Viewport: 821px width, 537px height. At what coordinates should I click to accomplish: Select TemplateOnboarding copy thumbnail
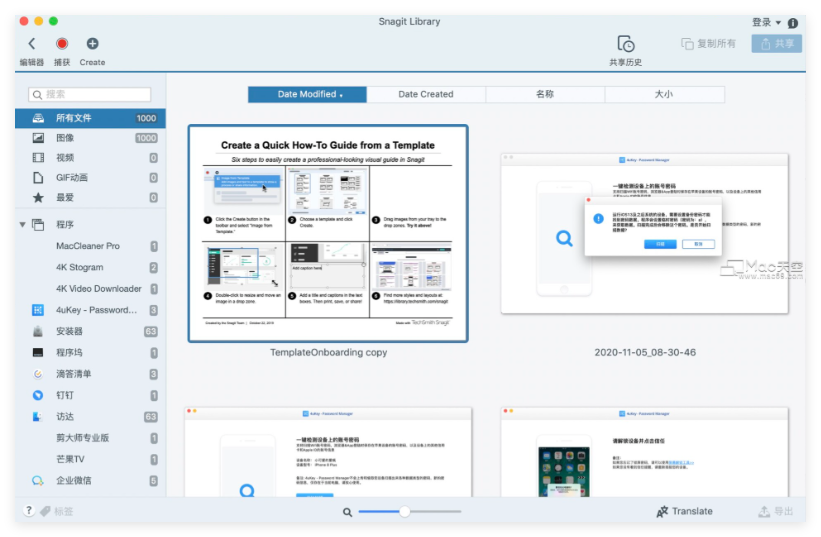(328, 233)
